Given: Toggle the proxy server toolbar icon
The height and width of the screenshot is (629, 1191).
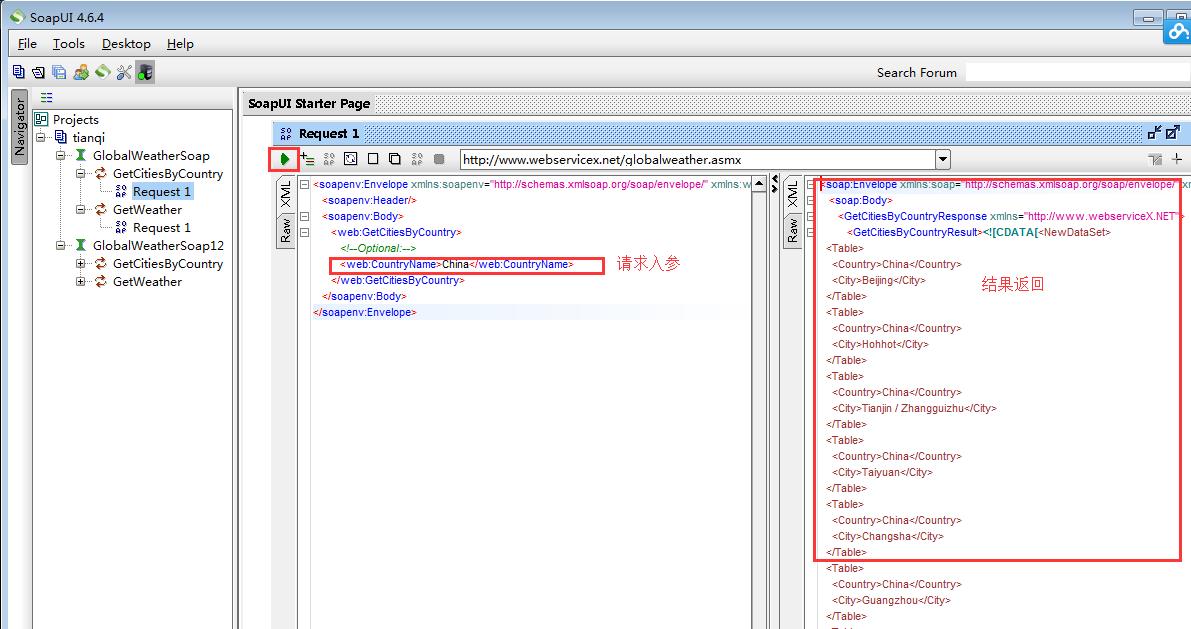Looking at the screenshot, I should click(145, 72).
